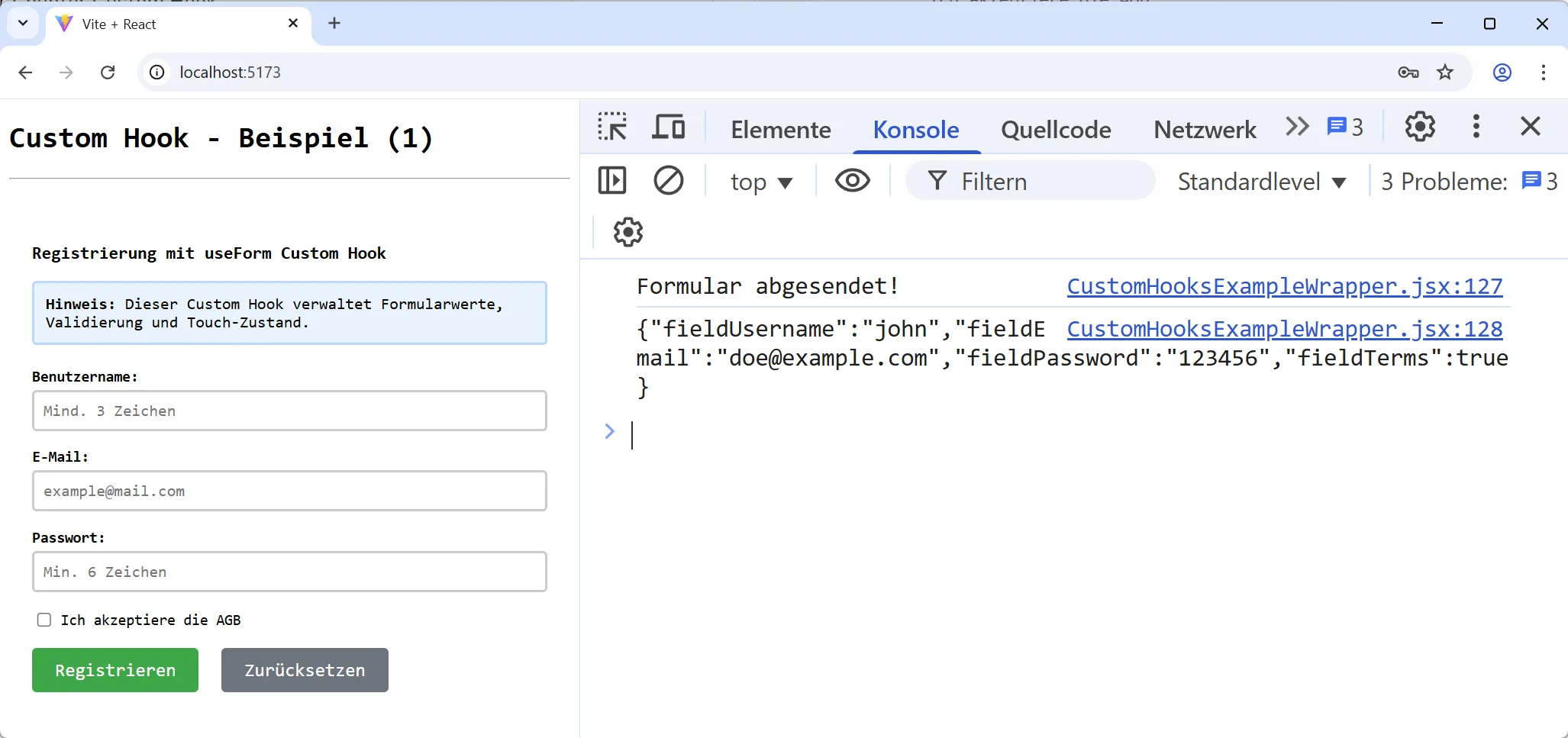Open the DevTools customization three-dot menu
1568x738 pixels.
pos(1476,127)
